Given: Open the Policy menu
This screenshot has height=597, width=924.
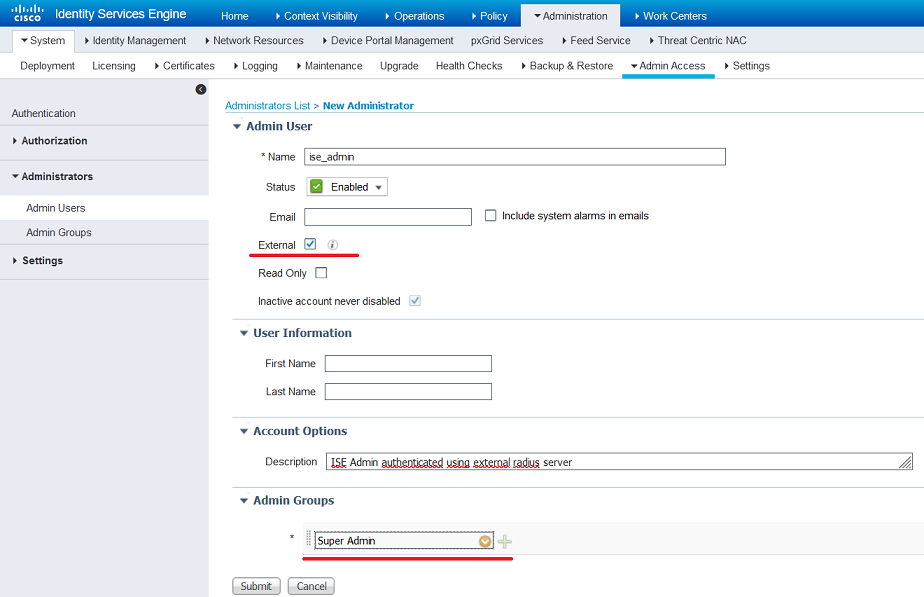Looking at the screenshot, I should (490, 16).
